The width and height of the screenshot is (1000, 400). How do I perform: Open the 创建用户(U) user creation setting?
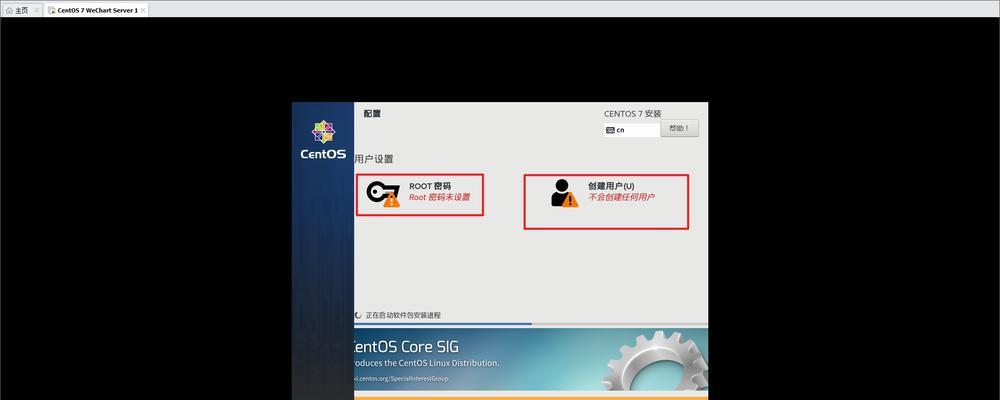607,202
